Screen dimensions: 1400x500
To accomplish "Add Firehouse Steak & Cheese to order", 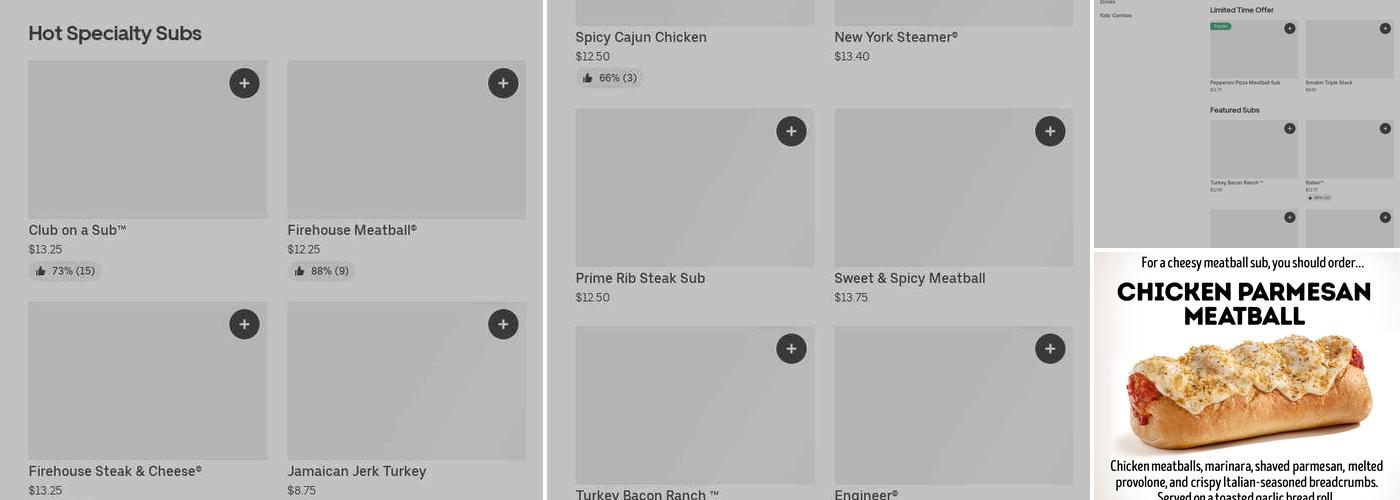I will (x=244, y=324).
